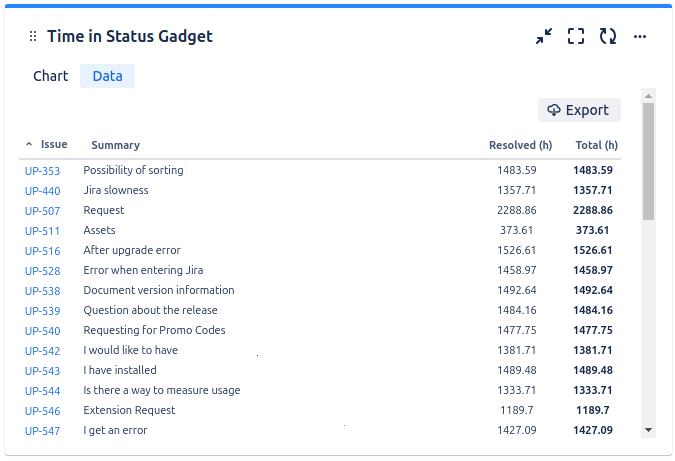The height and width of the screenshot is (461, 675).
Task: Click the vertical scrollbar thumb
Action: (x=649, y=160)
